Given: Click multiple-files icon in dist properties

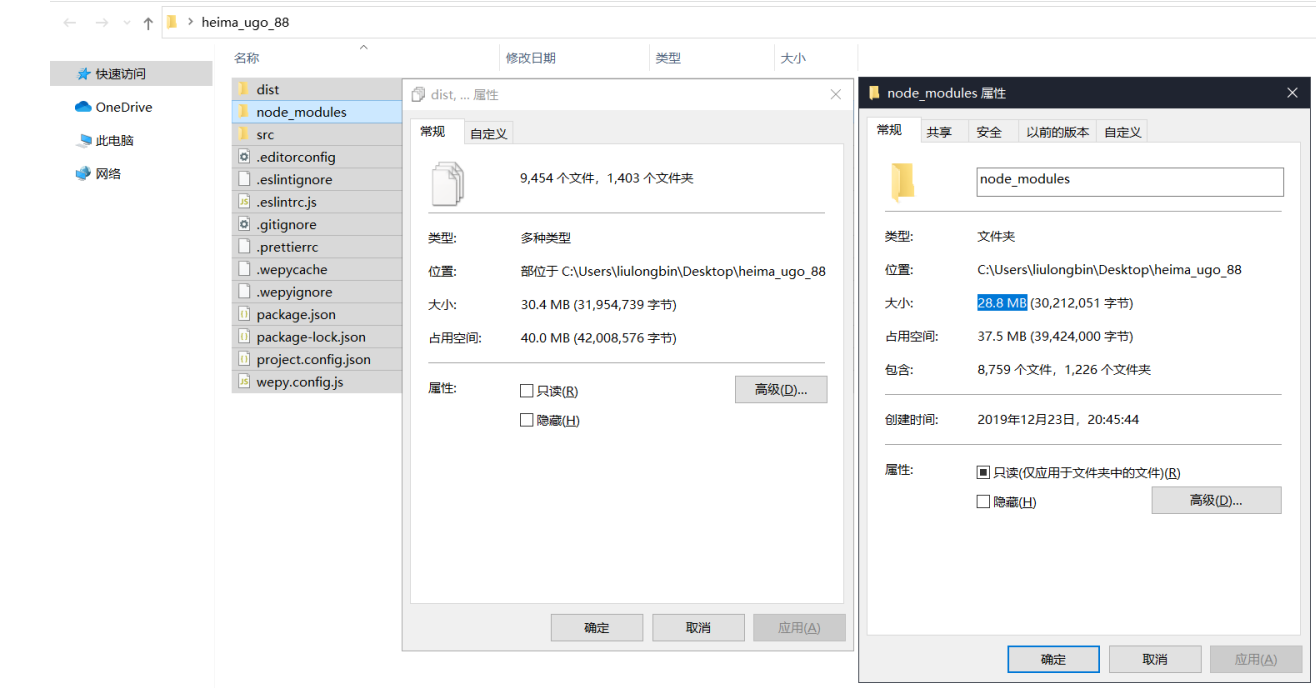Looking at the screenshot, I should point(449,184).
